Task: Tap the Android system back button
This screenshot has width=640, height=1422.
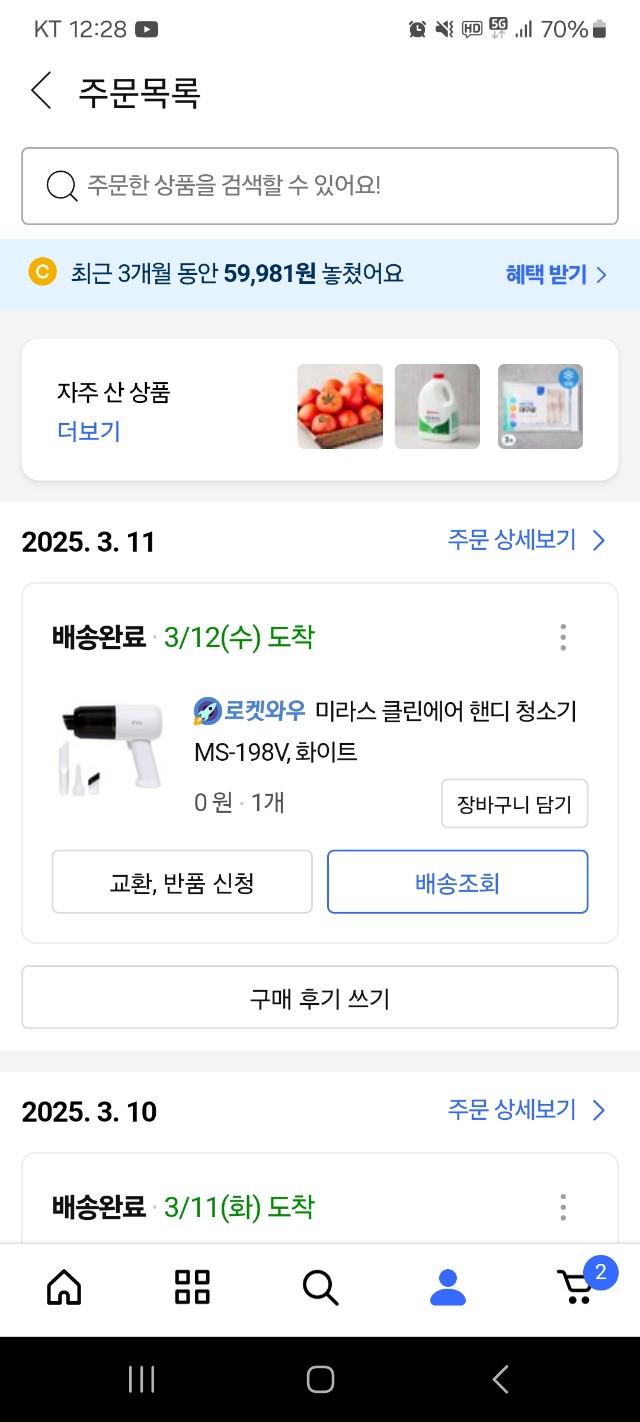Action: click(x=500, y=1380)
